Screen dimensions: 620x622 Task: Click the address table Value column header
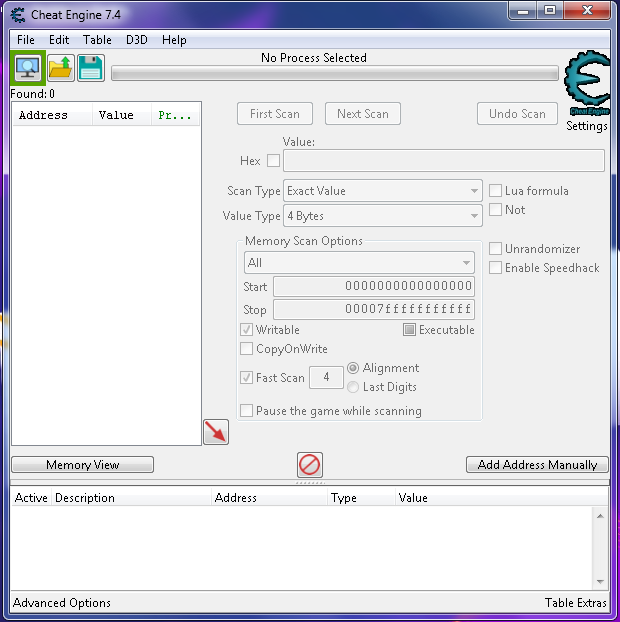tap(501, 497)
